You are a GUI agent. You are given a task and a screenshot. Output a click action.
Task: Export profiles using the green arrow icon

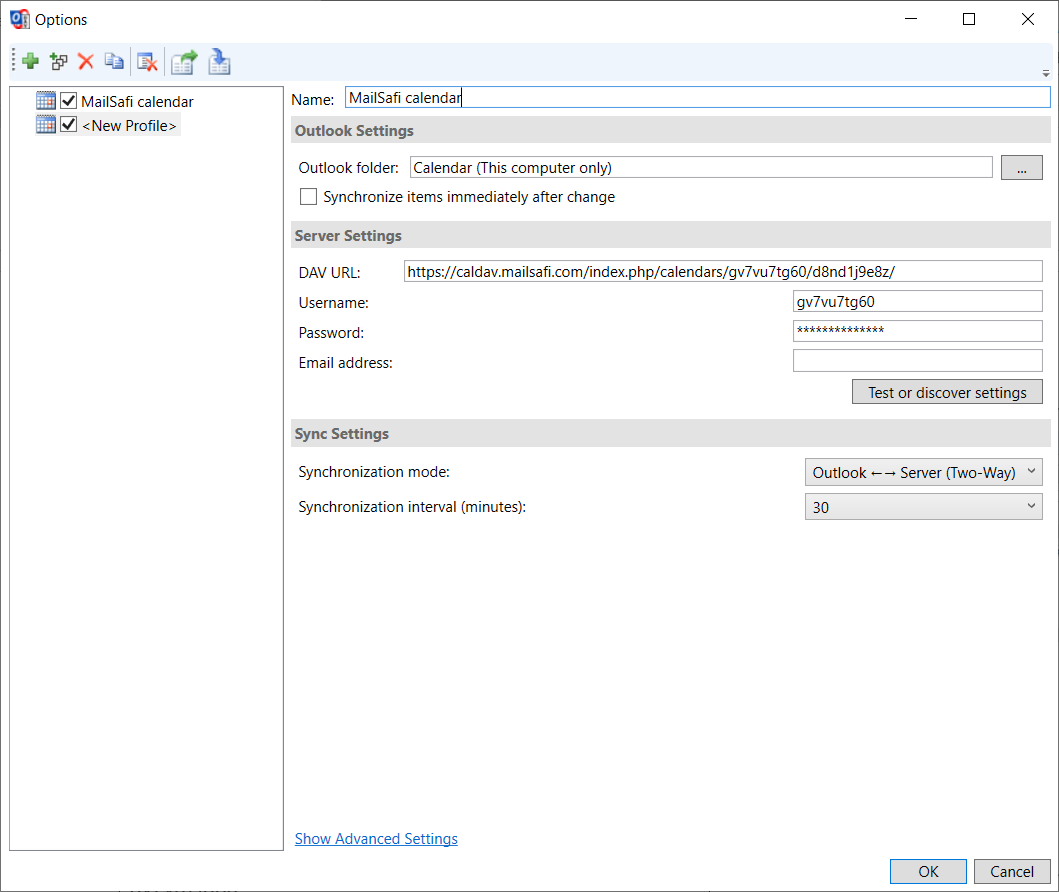184,61
